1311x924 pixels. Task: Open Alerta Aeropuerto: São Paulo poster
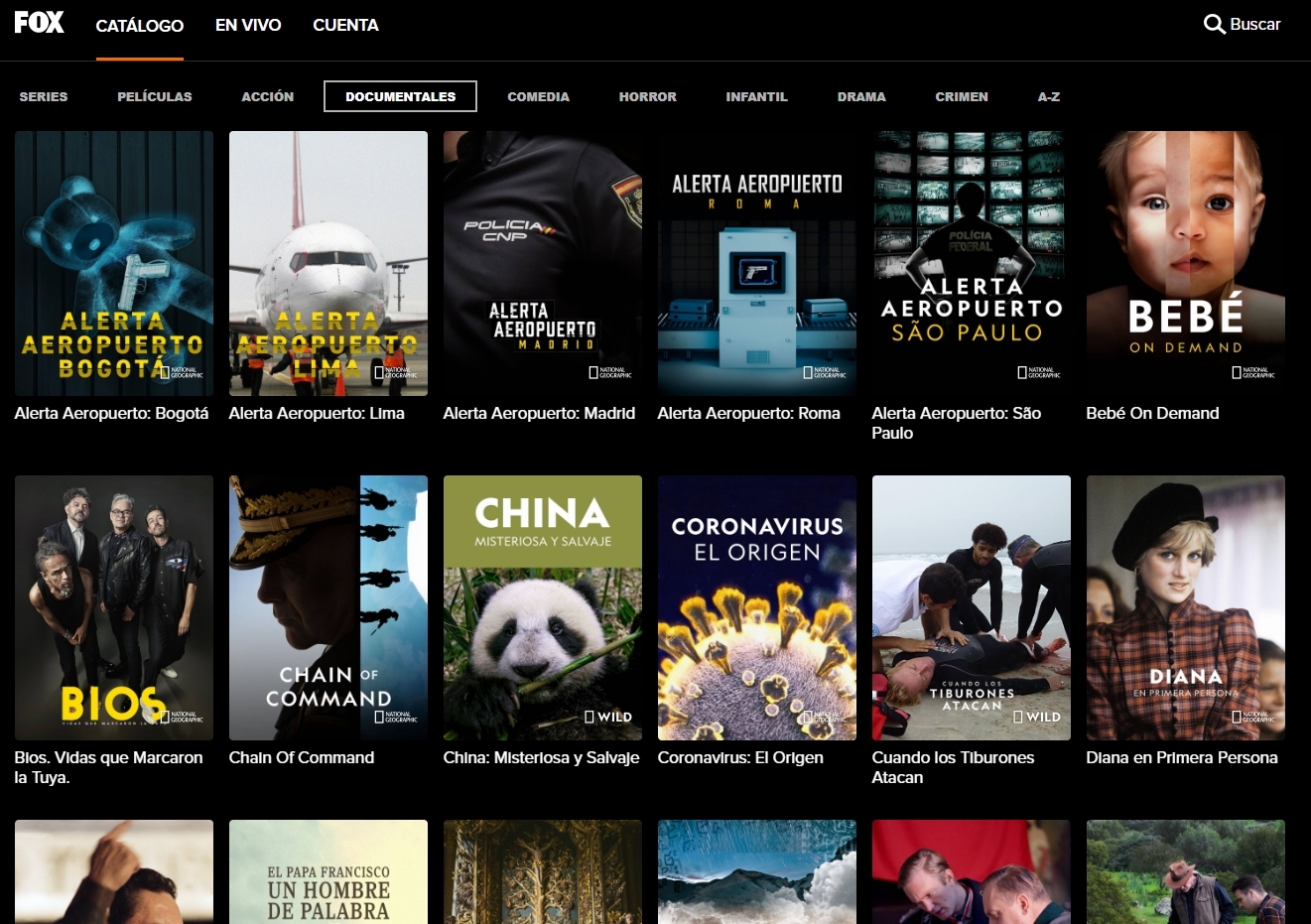coord(972,263)
